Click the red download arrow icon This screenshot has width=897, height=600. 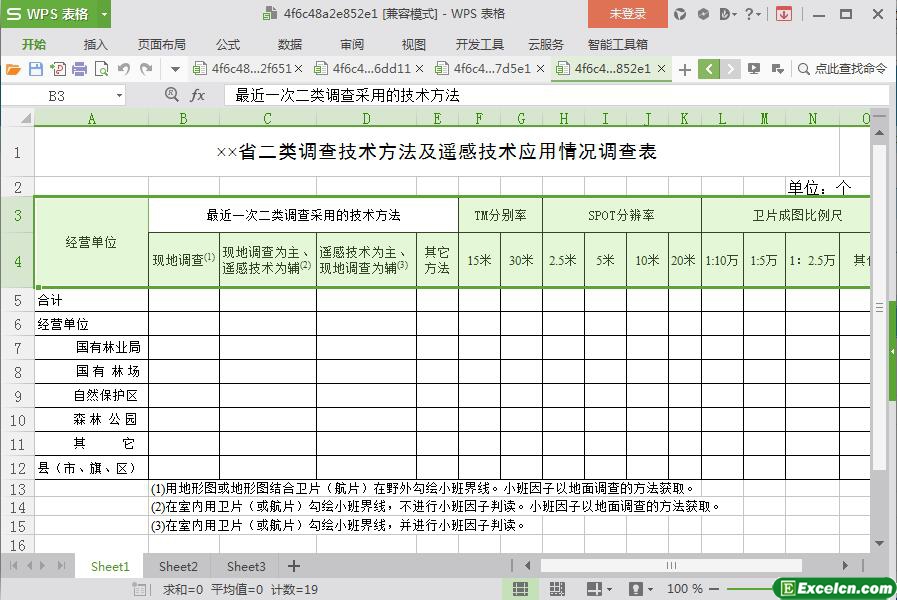[x=784, y=14]
